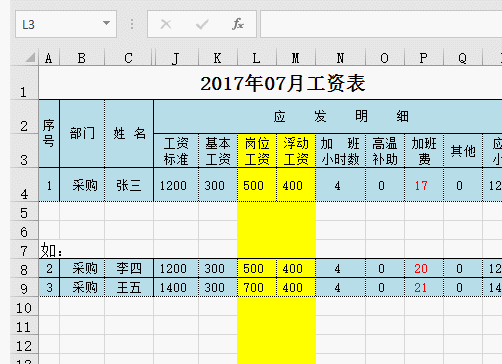
Task: Select column N header
Action: [340, 58]
